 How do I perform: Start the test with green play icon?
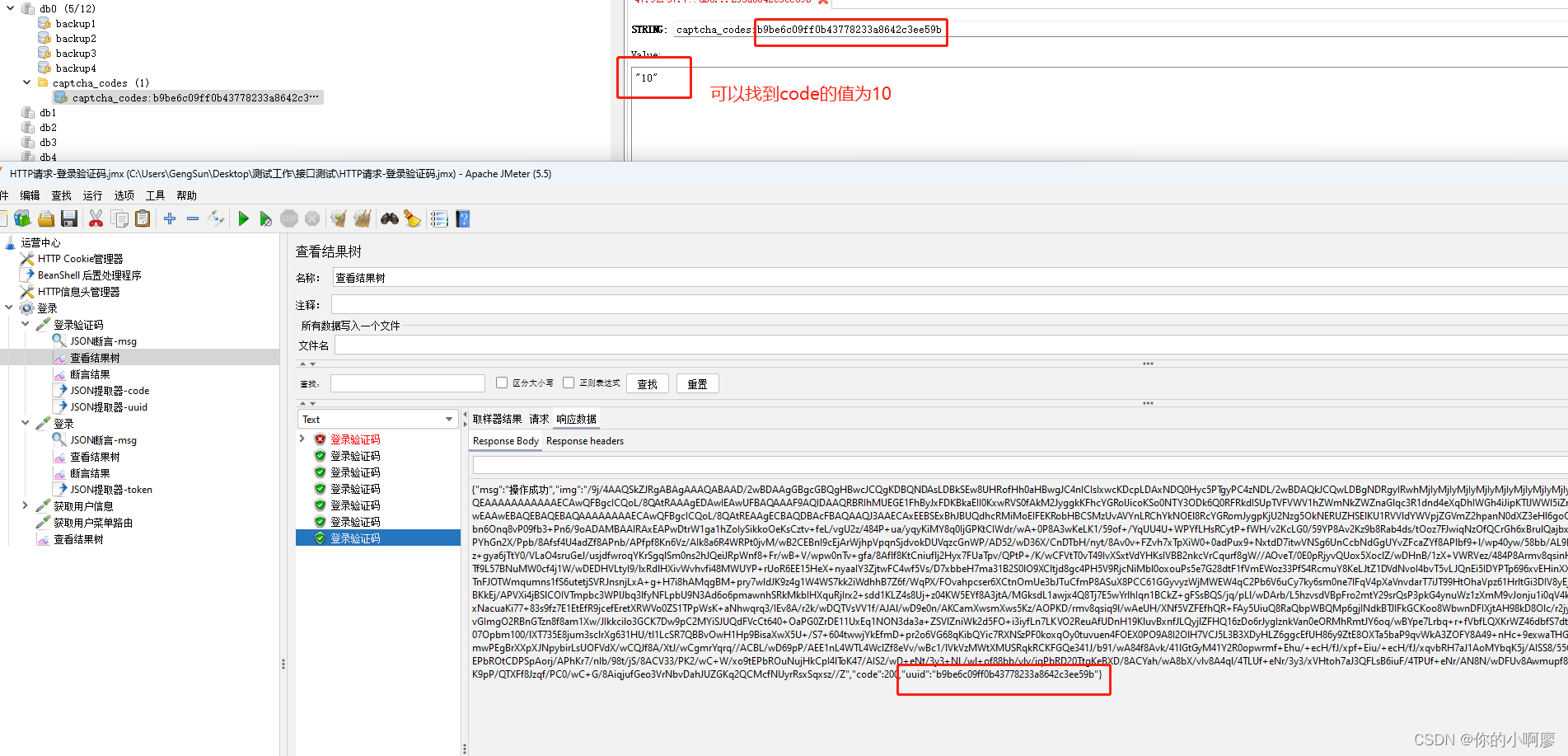point(243,218)
